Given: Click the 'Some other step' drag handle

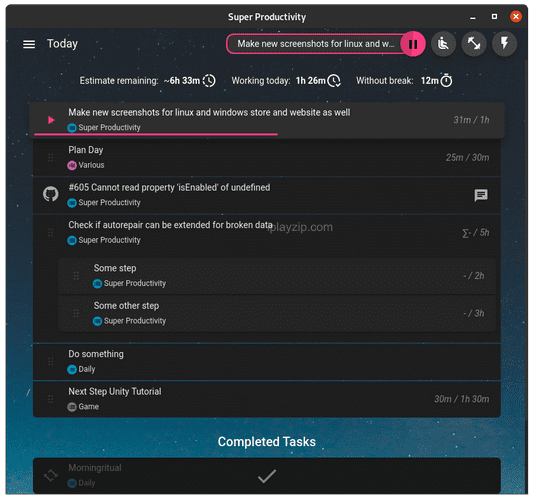Looking at the screenshot, I should [76, 313].
